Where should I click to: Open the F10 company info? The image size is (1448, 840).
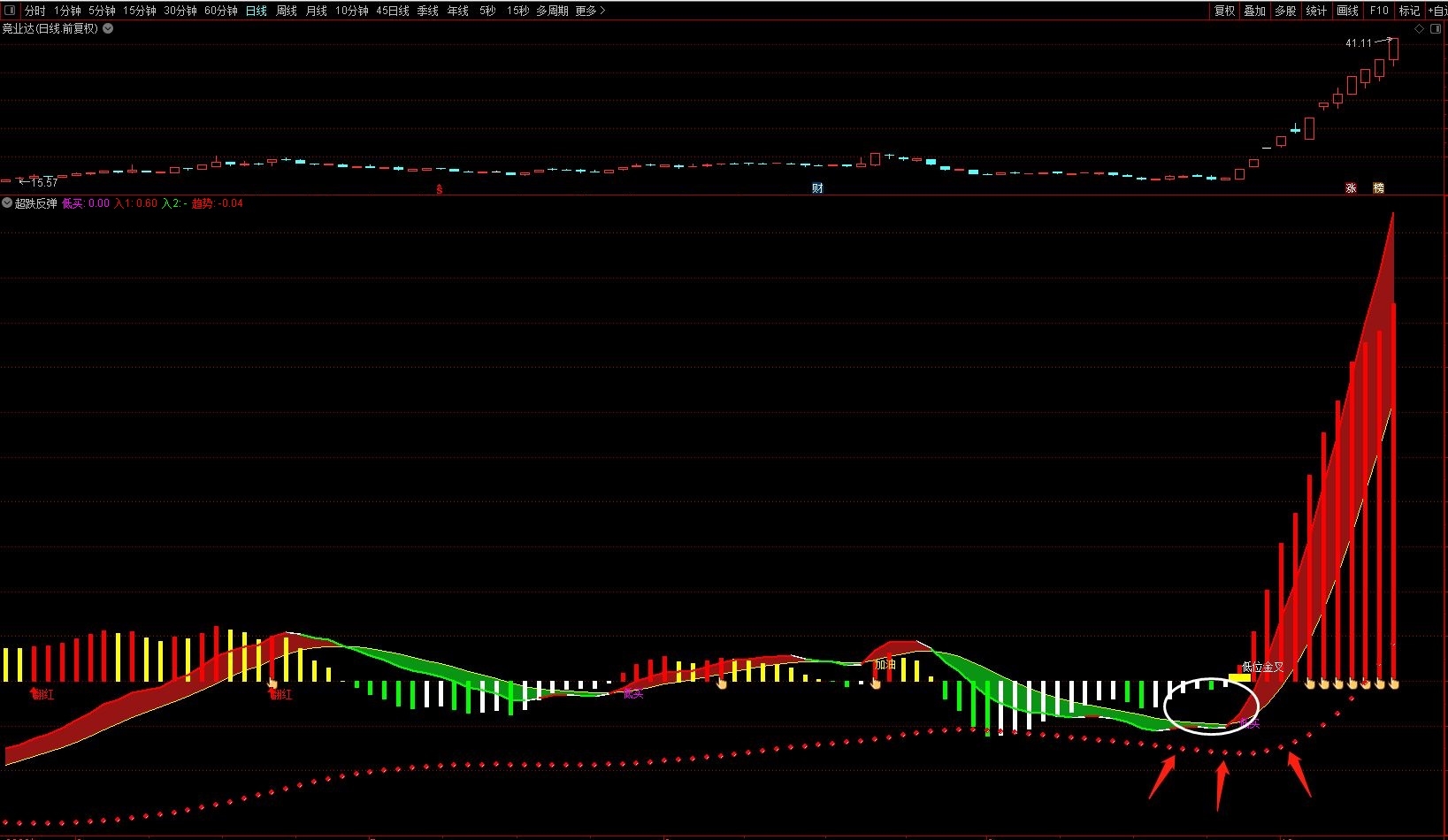pyautogui.click(x=1379, y=11)
